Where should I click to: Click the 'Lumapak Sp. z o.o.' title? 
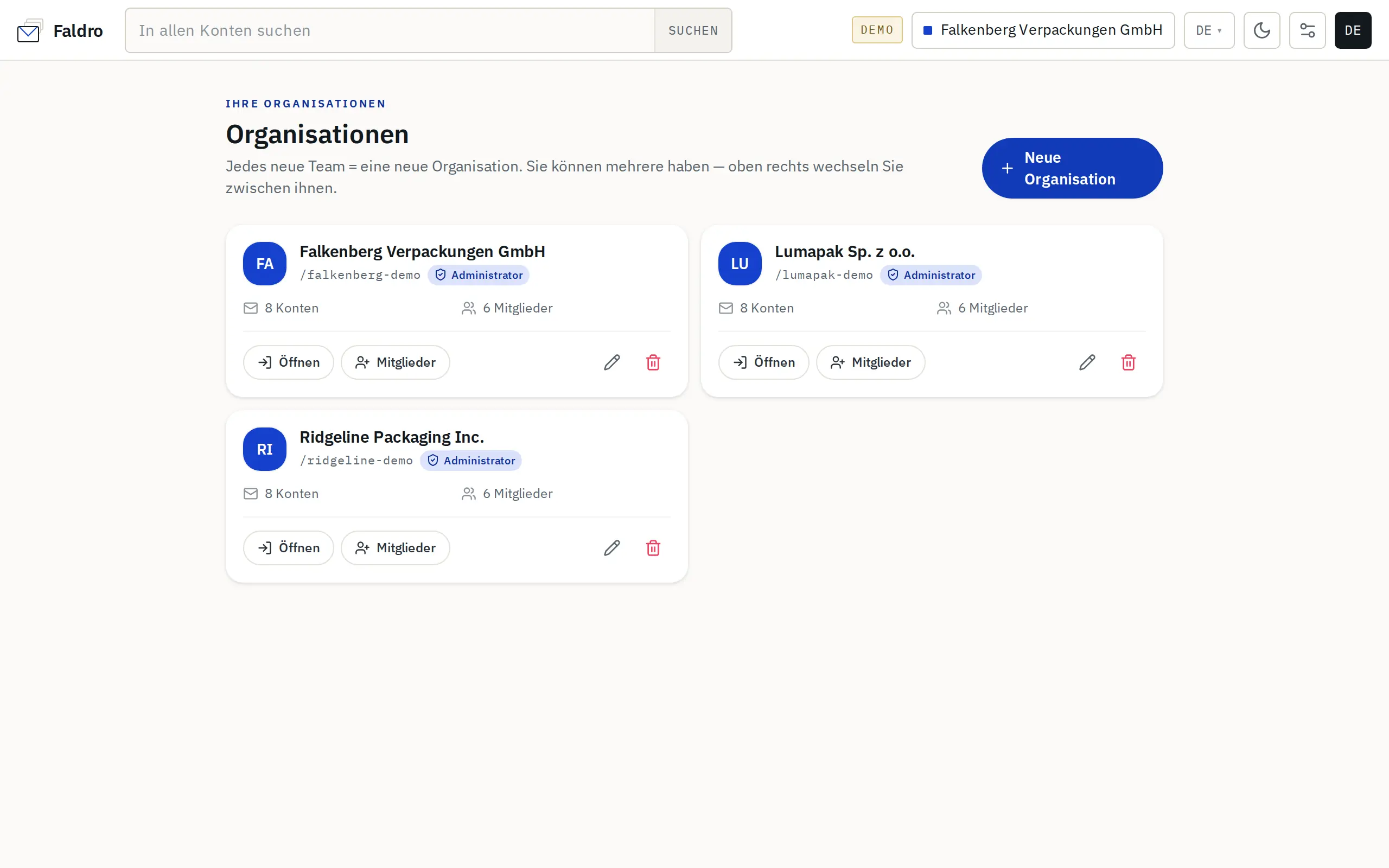pyautogui.click(x=845, y=251)
